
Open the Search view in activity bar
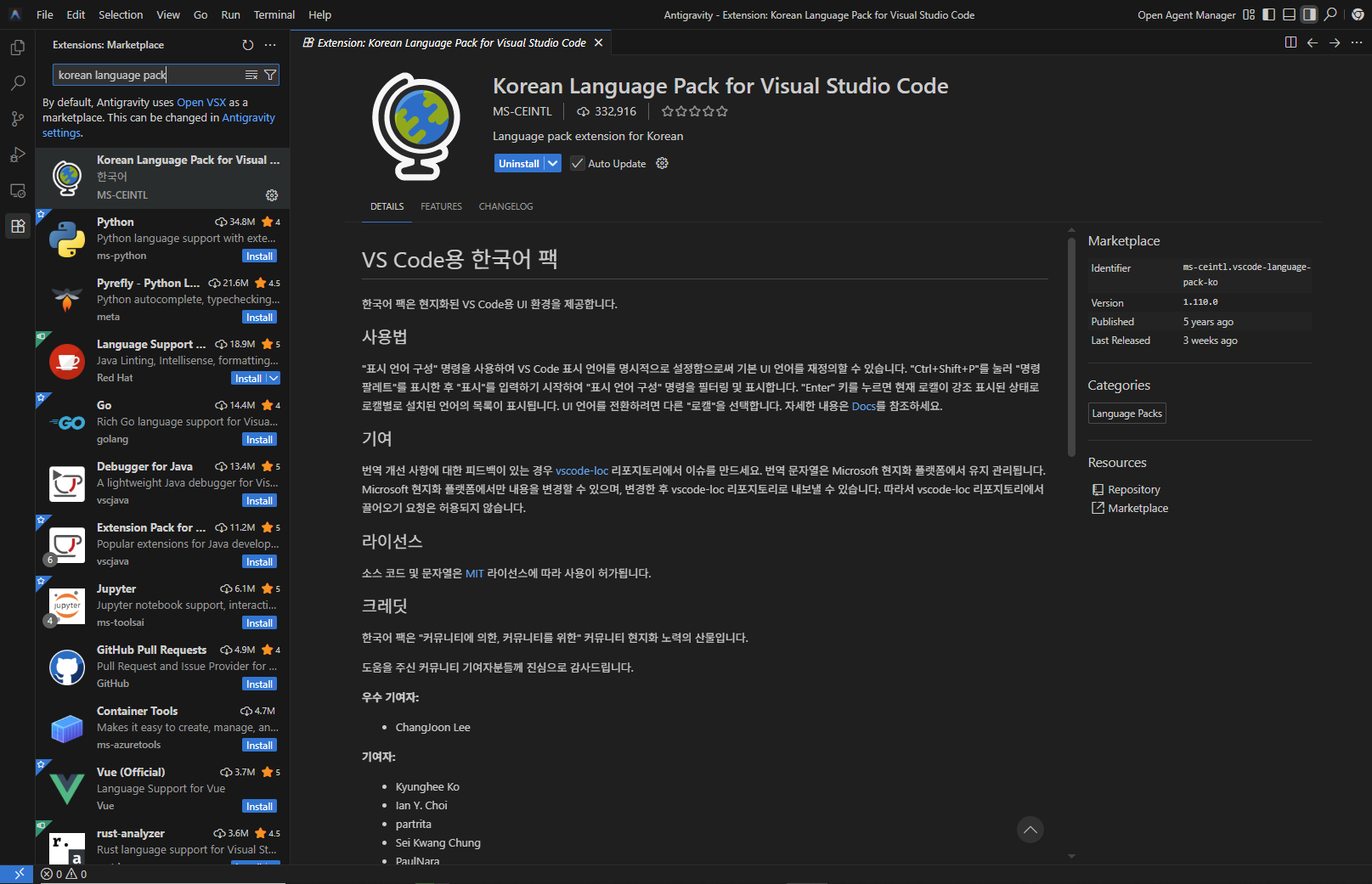17,83
